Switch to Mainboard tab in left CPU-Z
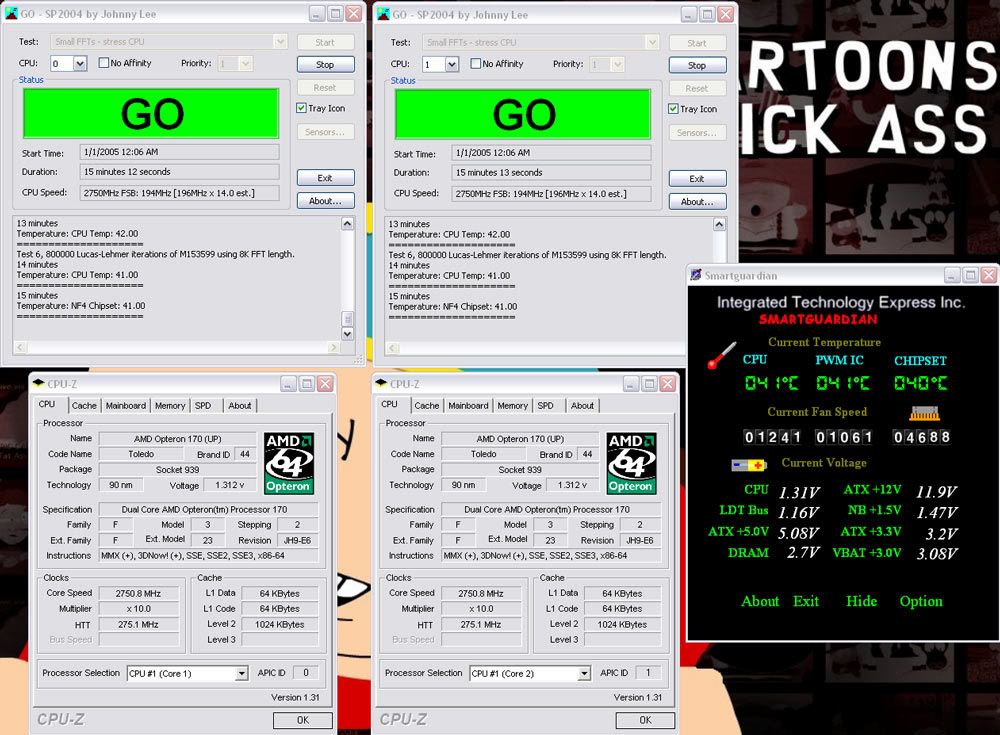1000x735 pixels. [x=126, y=406]
